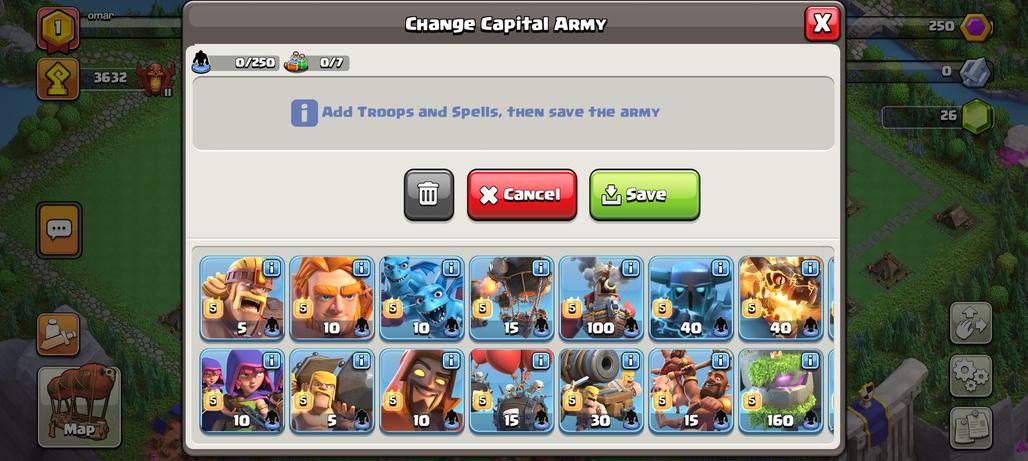The width and height of the screenshot is (1028, 461).
Task: Clear army with trash can button
Action: (429, 195)
